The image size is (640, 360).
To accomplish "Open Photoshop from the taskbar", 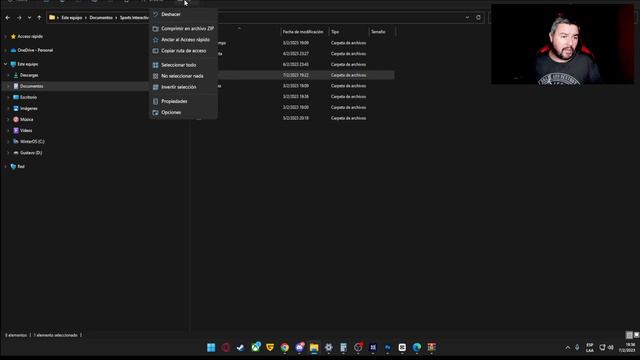I will pos(387,347).
